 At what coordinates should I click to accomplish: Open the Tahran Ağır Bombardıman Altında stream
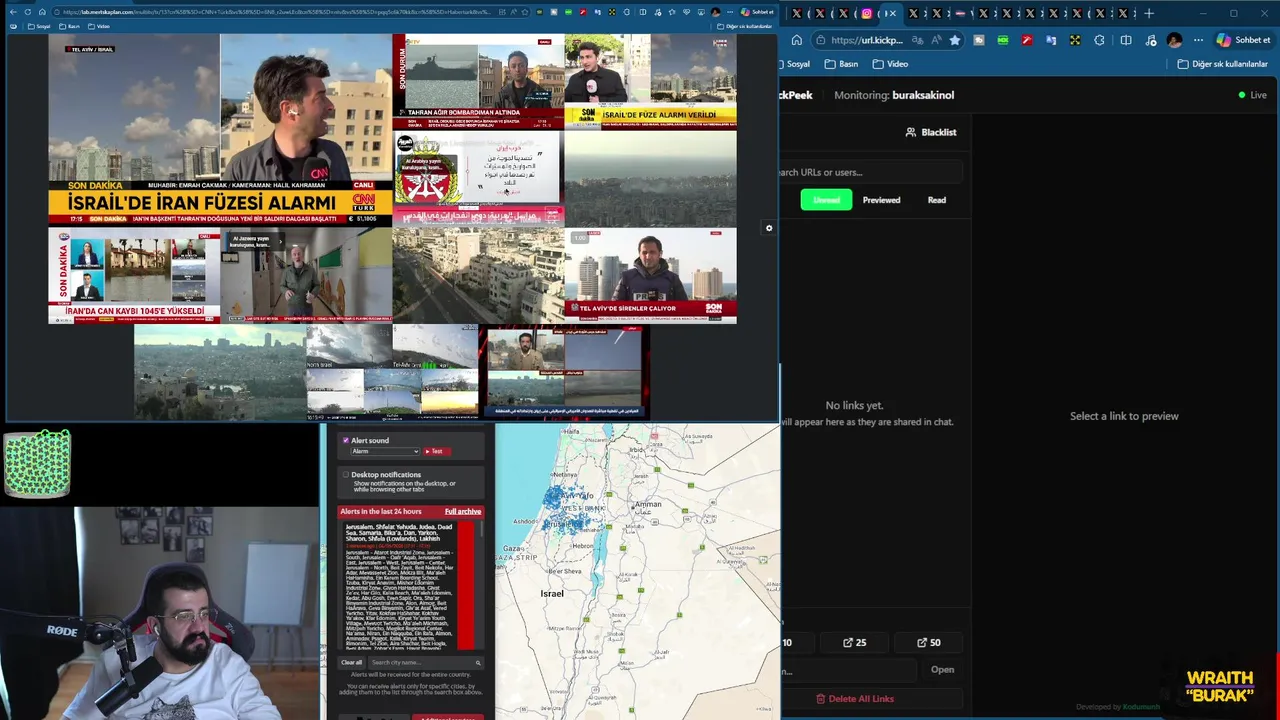(x=478, y=81)
